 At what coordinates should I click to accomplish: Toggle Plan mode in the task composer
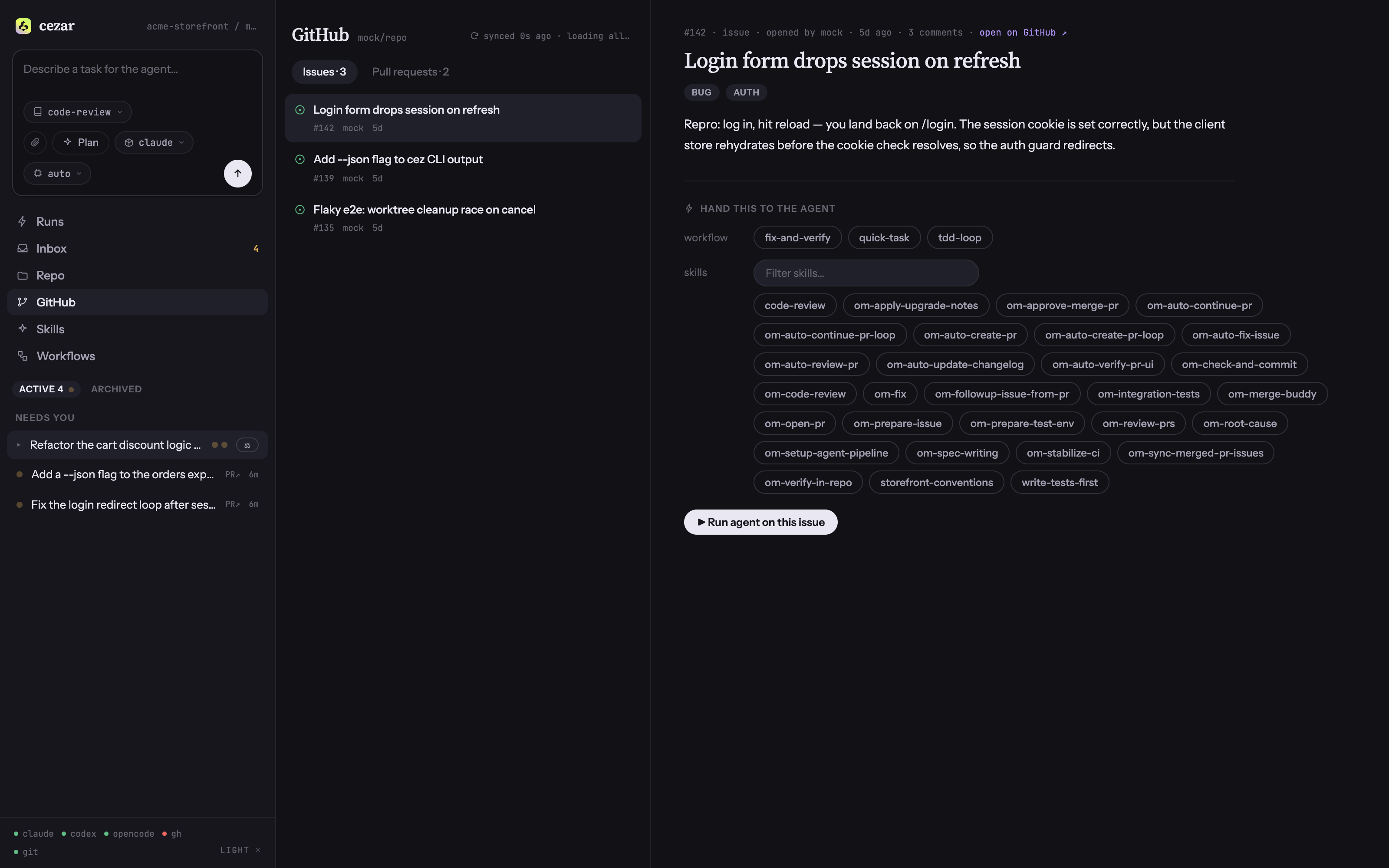point(80,142)
